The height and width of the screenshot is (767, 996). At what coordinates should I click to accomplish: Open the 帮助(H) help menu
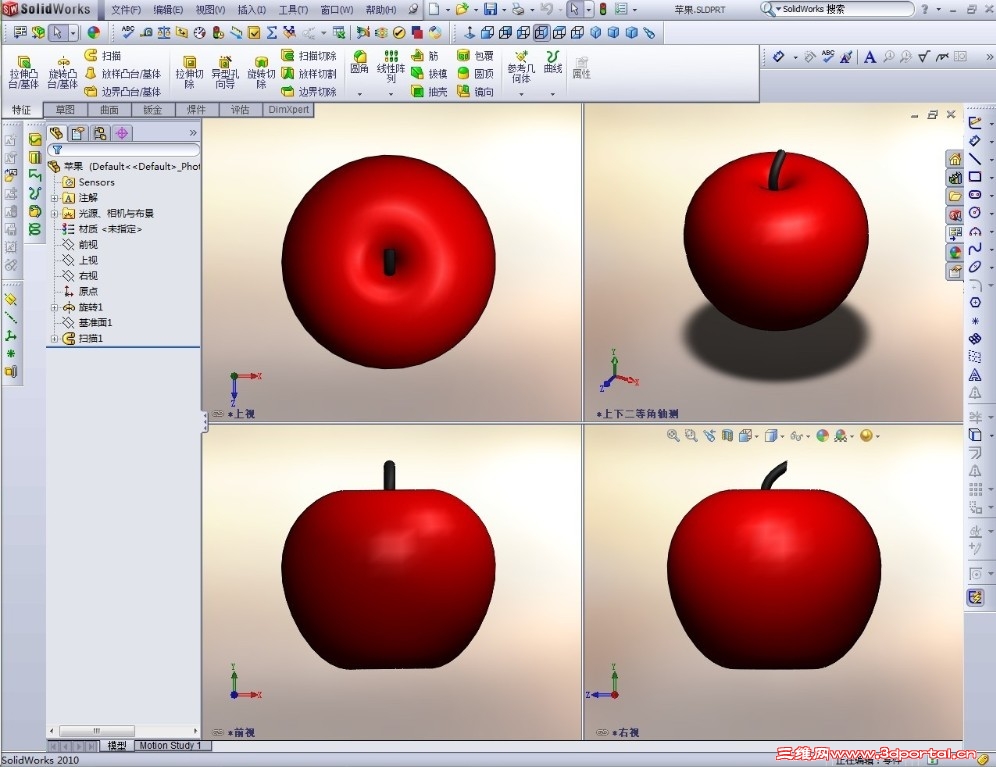[x=380, y=10]
